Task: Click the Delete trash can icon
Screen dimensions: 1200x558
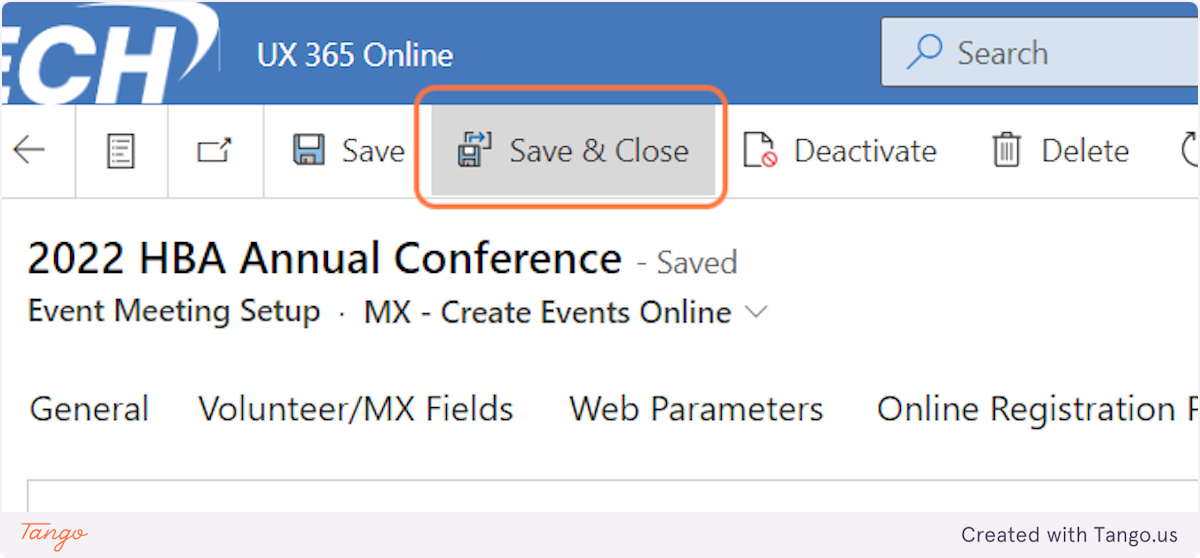Action: pyautogui.click(x=1005, y=151)
